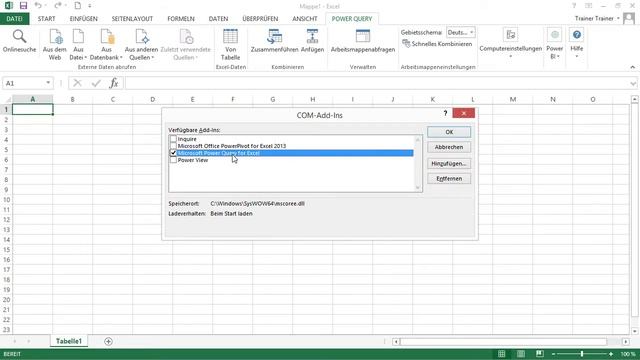
Task: Click the Onlinesuche magnifier icon
Action: coord(19,37)
